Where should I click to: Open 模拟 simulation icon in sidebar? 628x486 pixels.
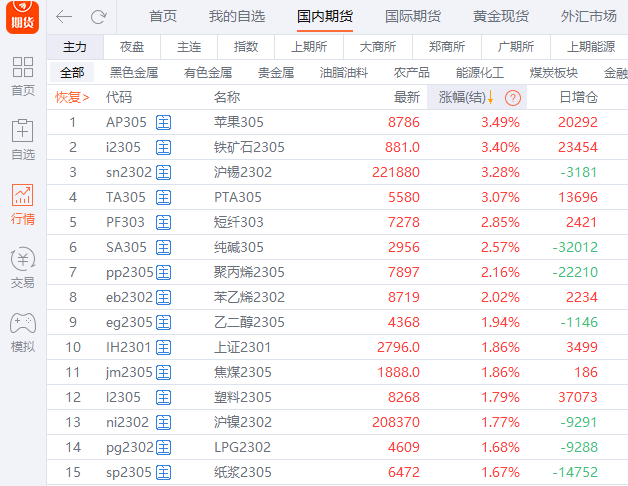pyautogui.click(x=22, y=332)
